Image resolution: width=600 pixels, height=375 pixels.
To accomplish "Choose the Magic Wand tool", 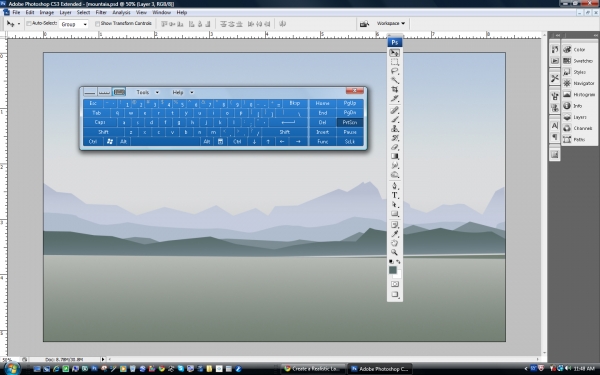I will click(395, 80).
